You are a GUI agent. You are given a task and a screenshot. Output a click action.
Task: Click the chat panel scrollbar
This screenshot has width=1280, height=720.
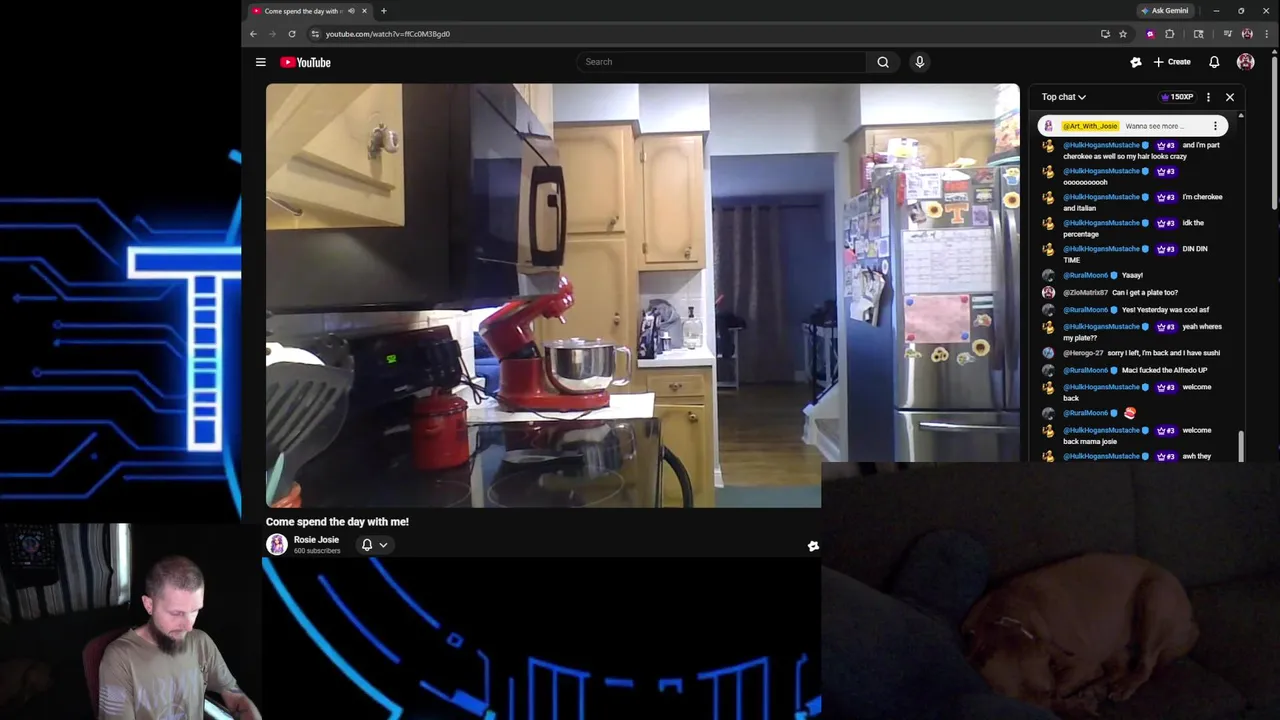[x=1241, y=446]
